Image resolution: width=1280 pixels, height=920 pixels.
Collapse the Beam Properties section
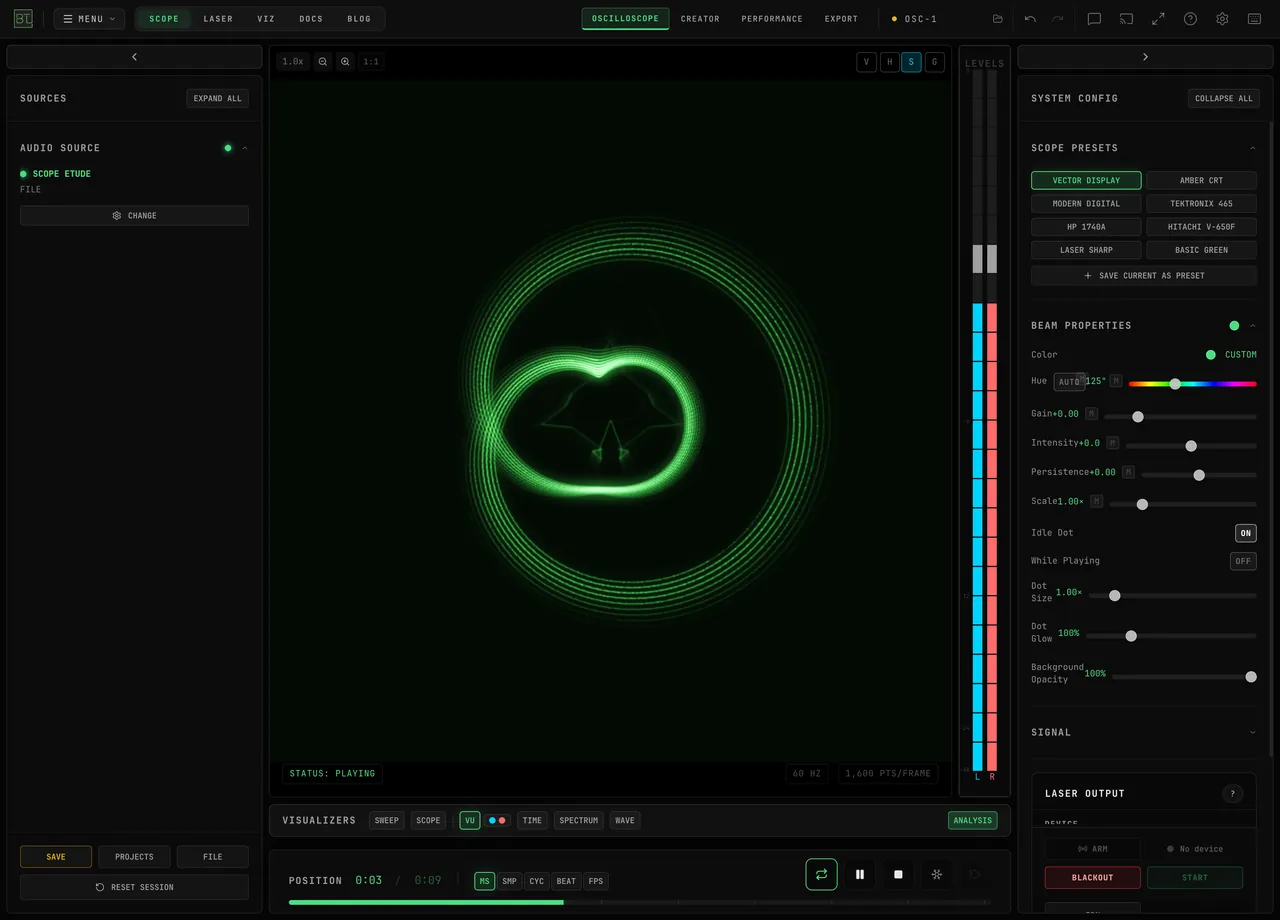[1252, 326]
